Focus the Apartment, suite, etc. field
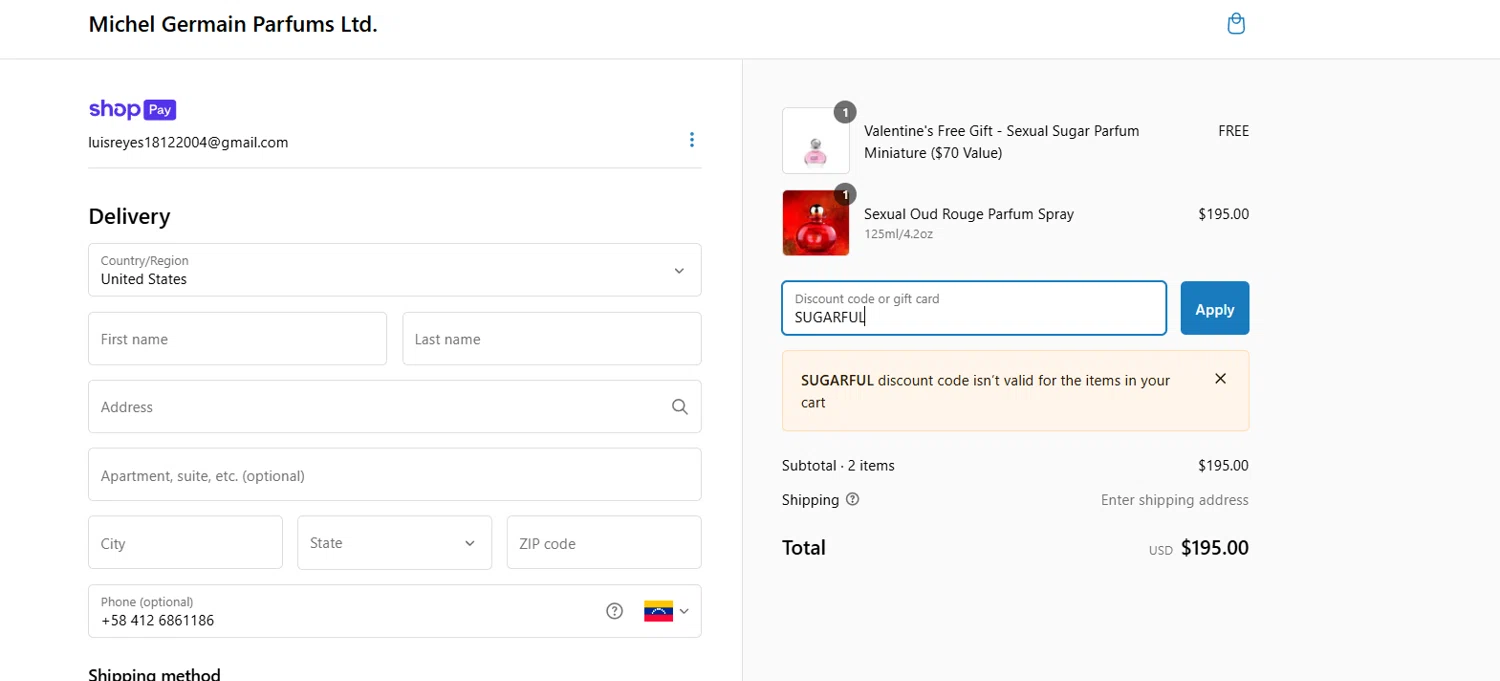Image resolution: width=1500 pixels, height=681 pixels. 395,475
